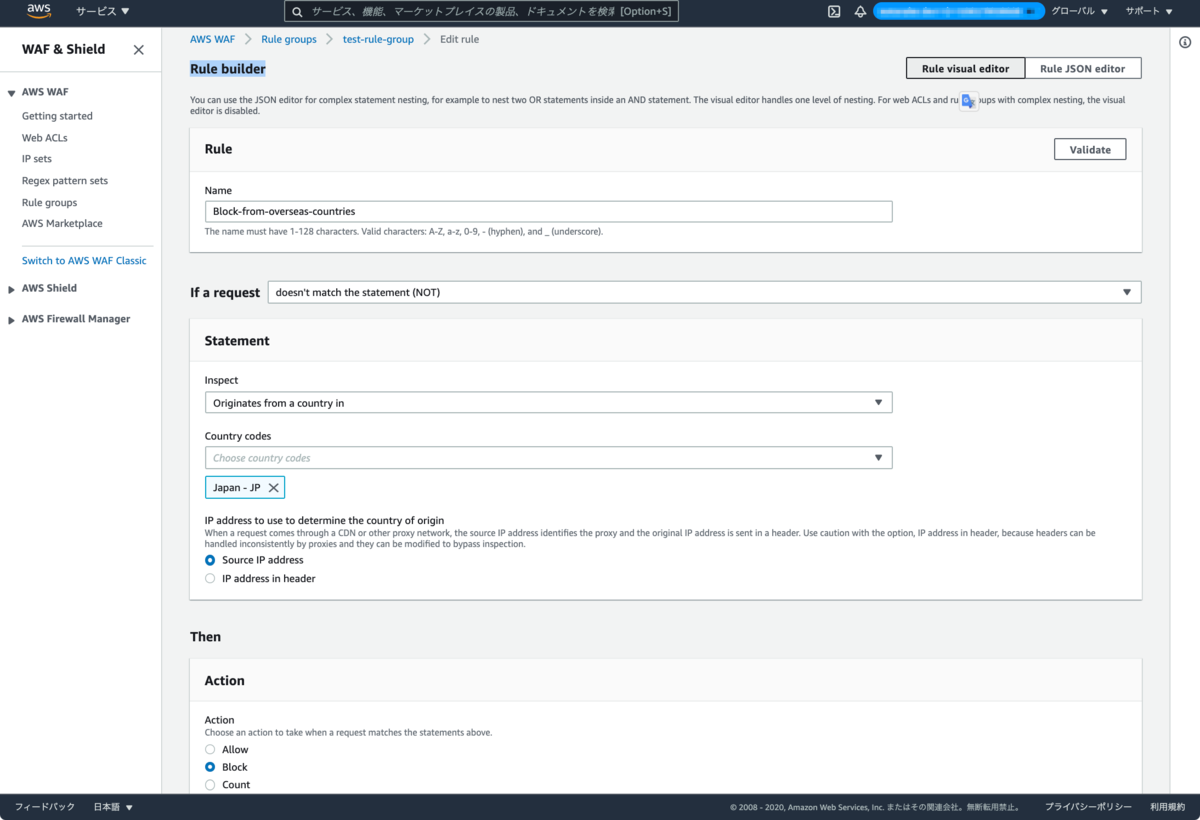Click the Edit rule breadcrumb text
This screenshot has width=1200, height=820.
(x=459, y=39)
